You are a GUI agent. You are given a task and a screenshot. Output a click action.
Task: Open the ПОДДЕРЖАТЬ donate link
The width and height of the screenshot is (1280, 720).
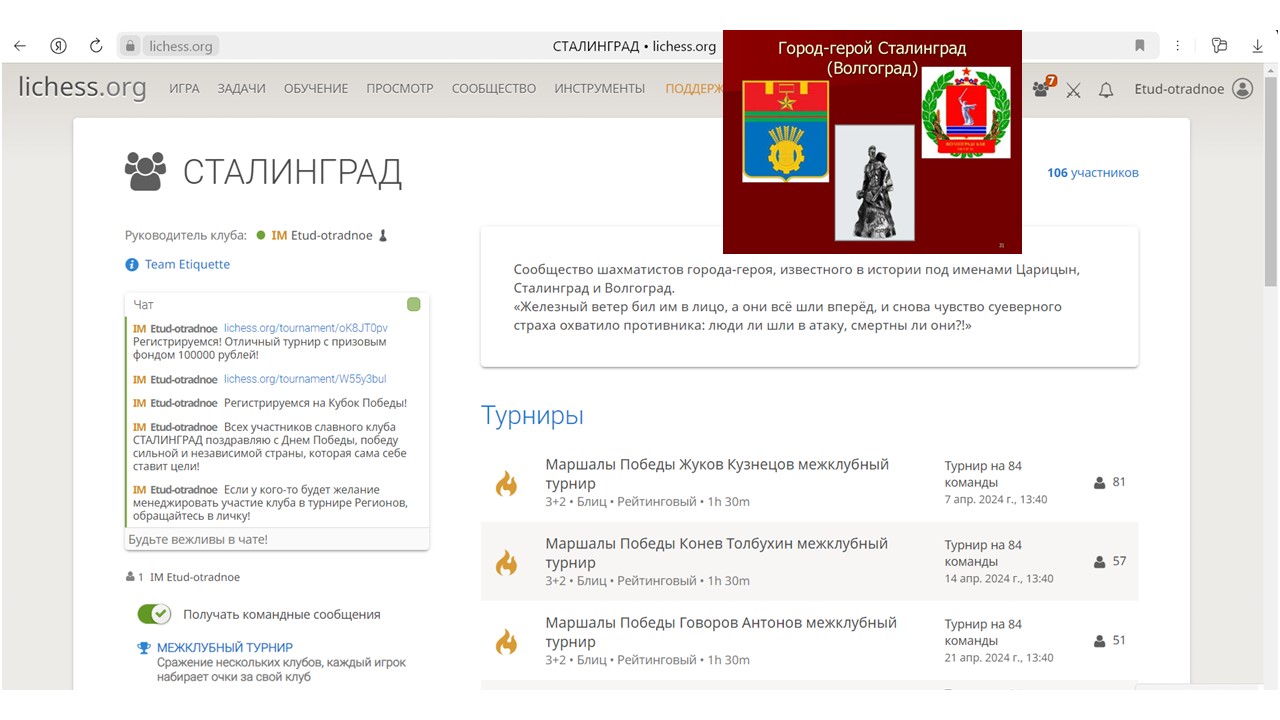pyautogui.click(x=694, y=88)
